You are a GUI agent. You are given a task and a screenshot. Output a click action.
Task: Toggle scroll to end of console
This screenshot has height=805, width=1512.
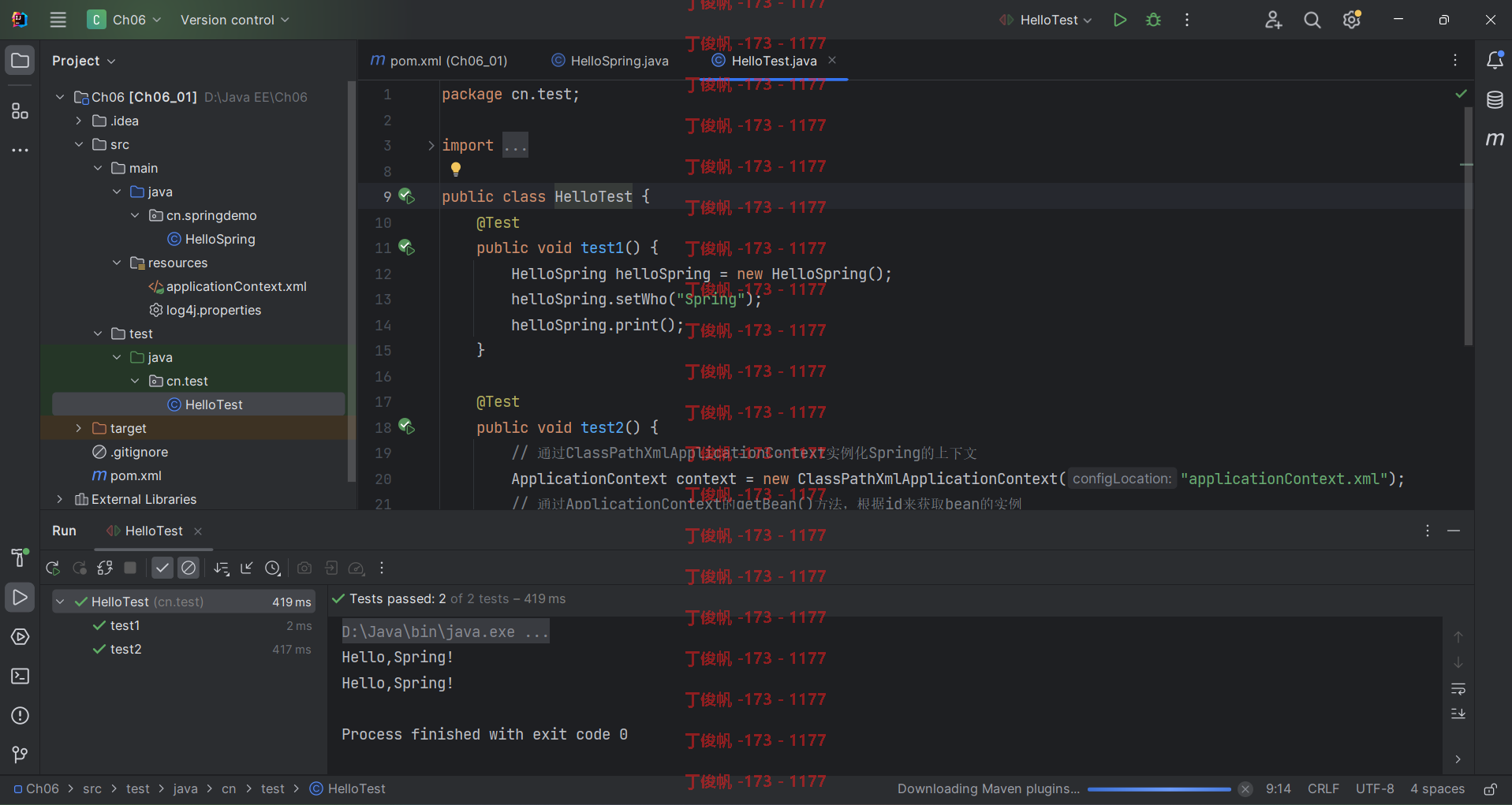[x=1458, y=714]
